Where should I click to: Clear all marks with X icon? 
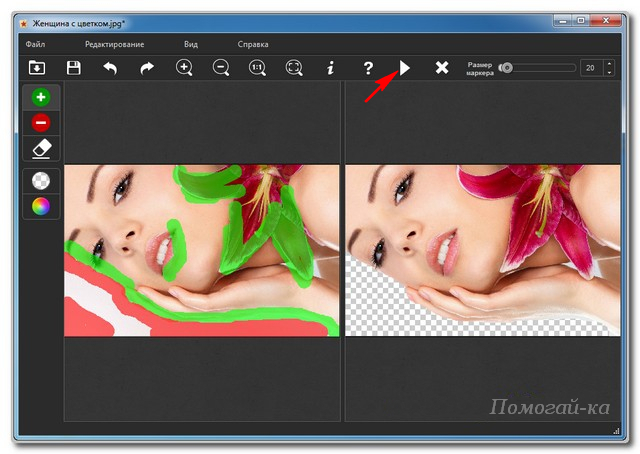pyautogui.click(x=442, y=67)
